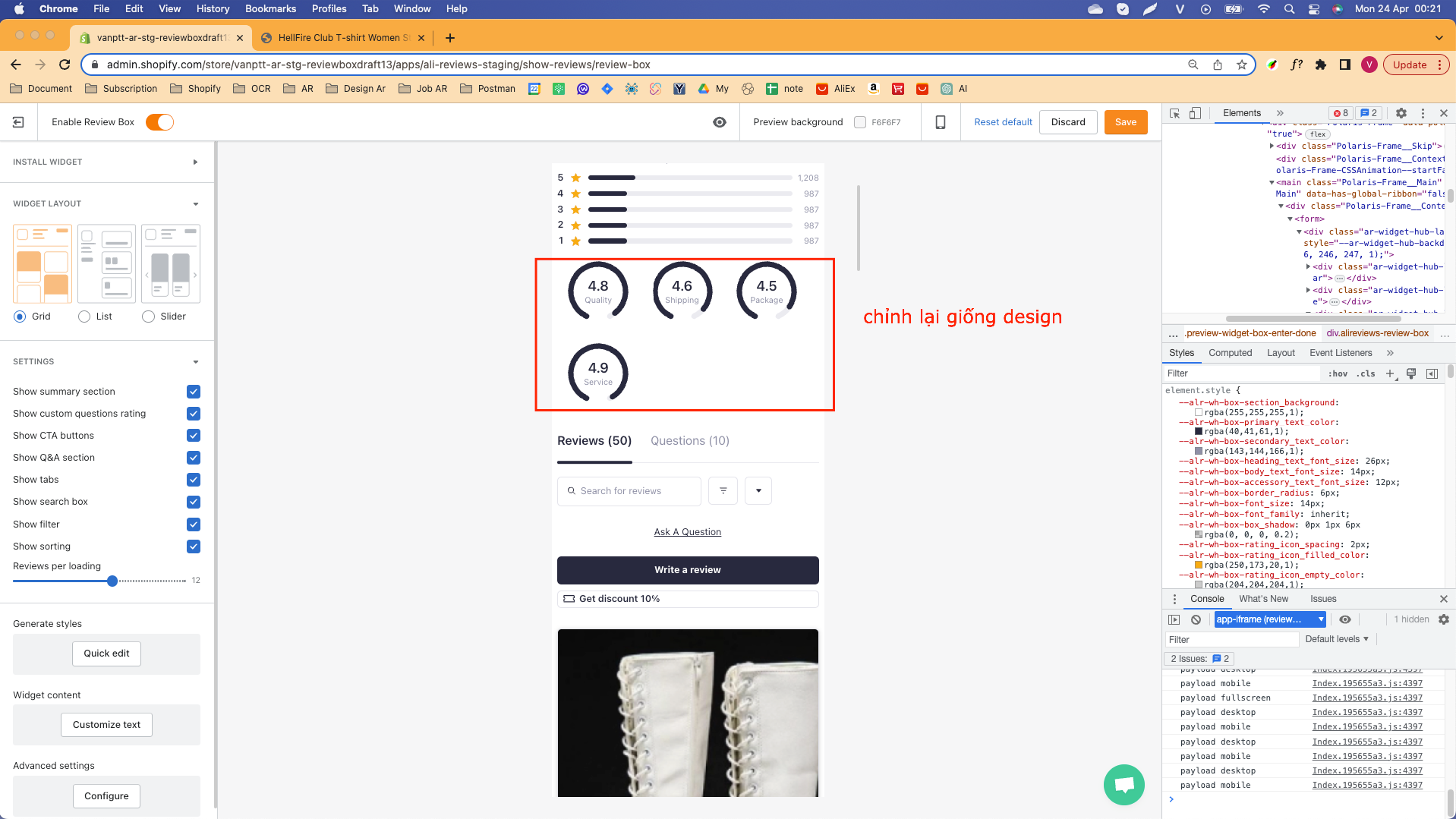Viewport: 1456px width, 819px height.
Task: Switch to the Questions (10) tab
Action: pyautogui.click(x=689, y=441)
